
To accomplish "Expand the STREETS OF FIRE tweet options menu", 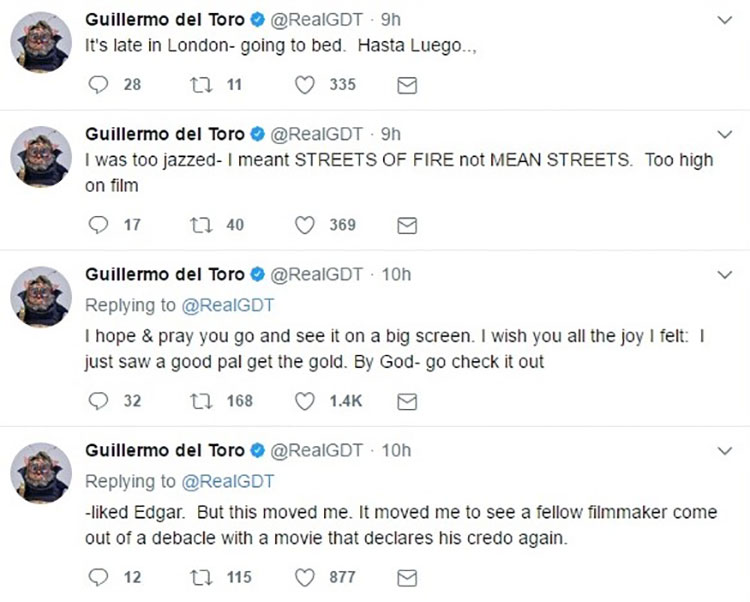I will [726, 135].
